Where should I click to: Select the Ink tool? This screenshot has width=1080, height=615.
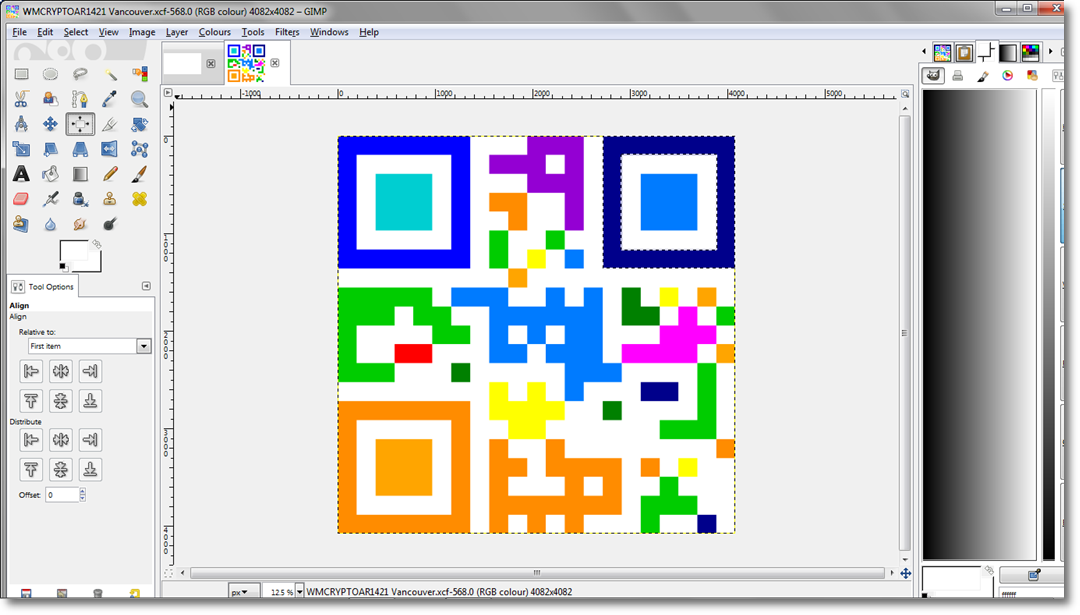click(80, 199)
